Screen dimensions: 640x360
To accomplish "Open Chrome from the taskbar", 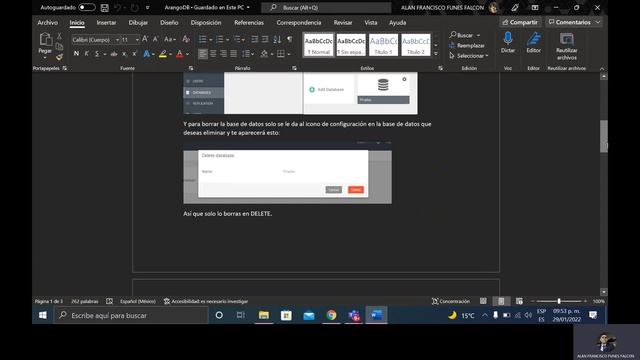I will click(x=331, y=315).
